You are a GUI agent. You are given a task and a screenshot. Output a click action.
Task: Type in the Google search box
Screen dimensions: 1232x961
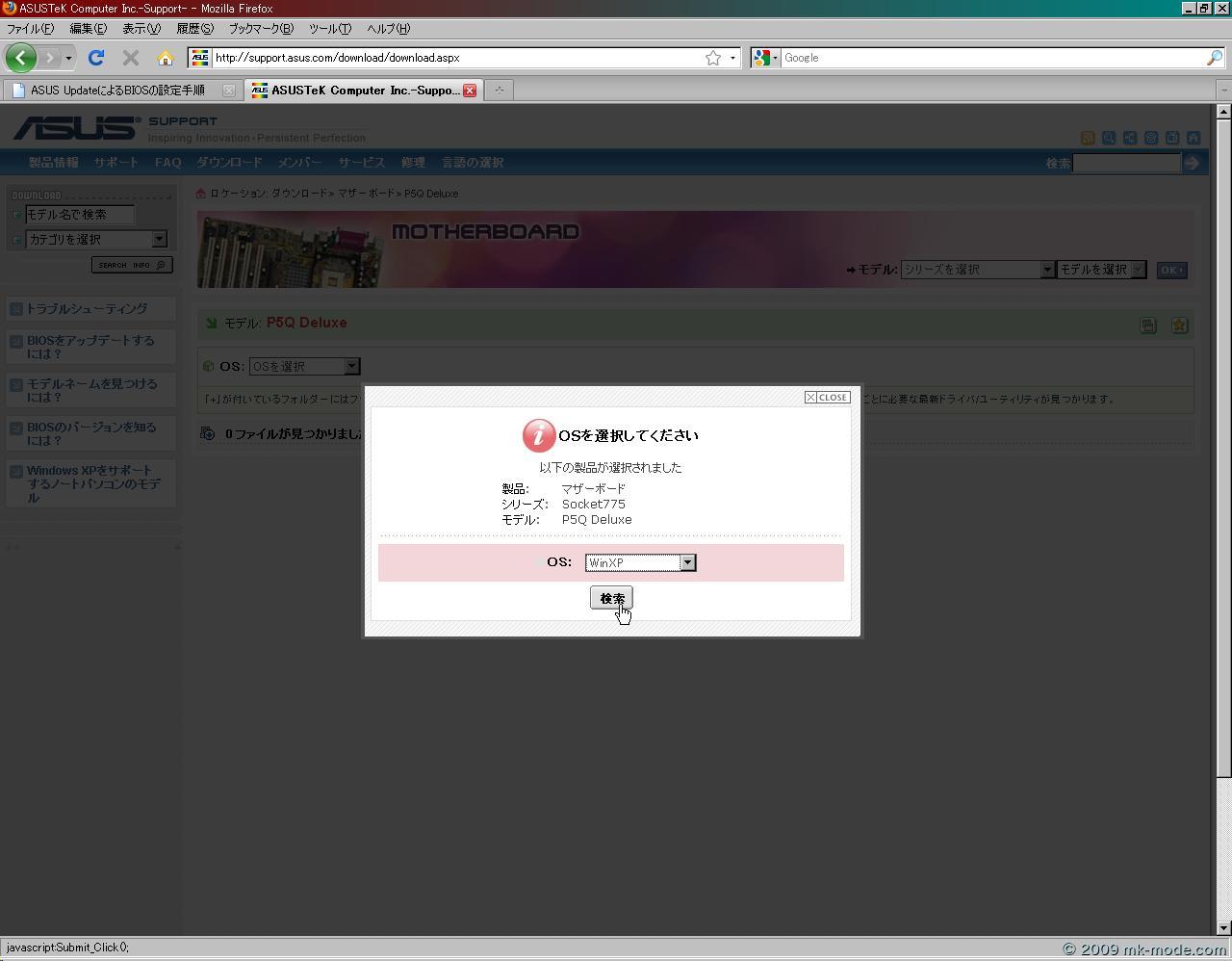click(991, 58)
